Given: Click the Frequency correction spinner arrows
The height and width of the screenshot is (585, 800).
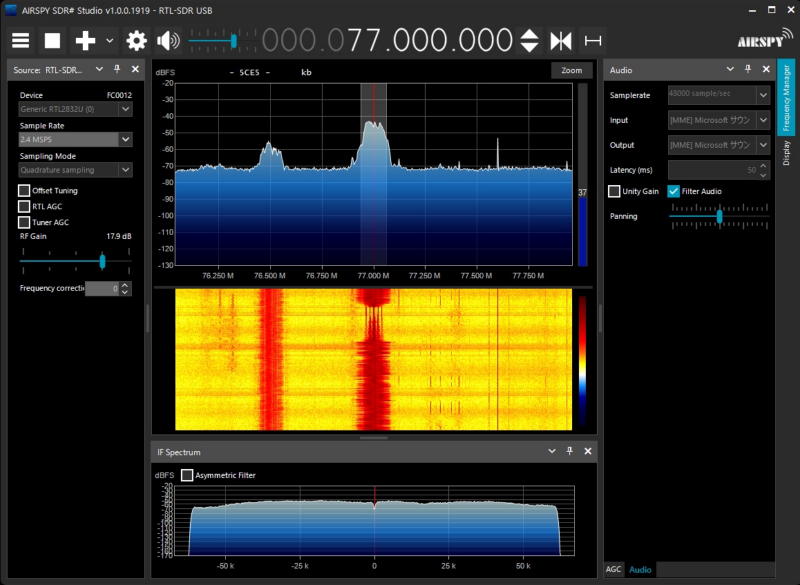Looking at the screenshot, I should coord(126,288).
